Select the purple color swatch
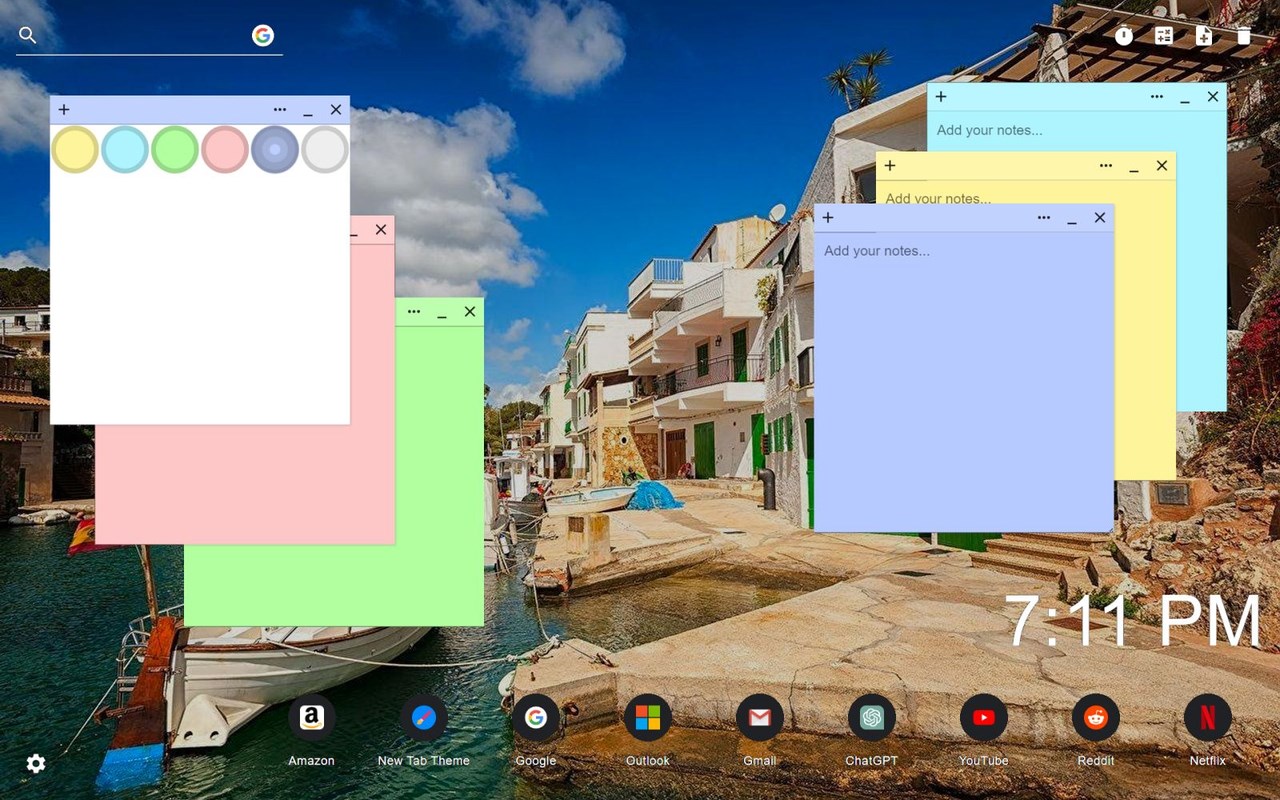This screenshot has height=800, width=1280. (275, 149)
